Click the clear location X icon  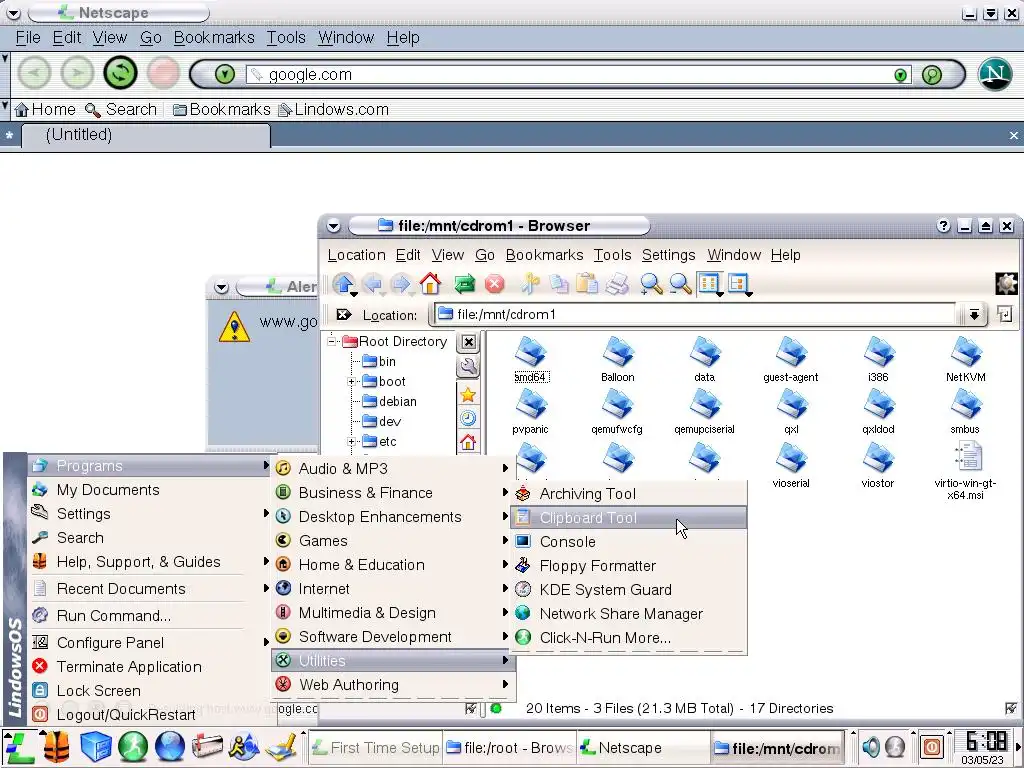(x=344, y=315)
